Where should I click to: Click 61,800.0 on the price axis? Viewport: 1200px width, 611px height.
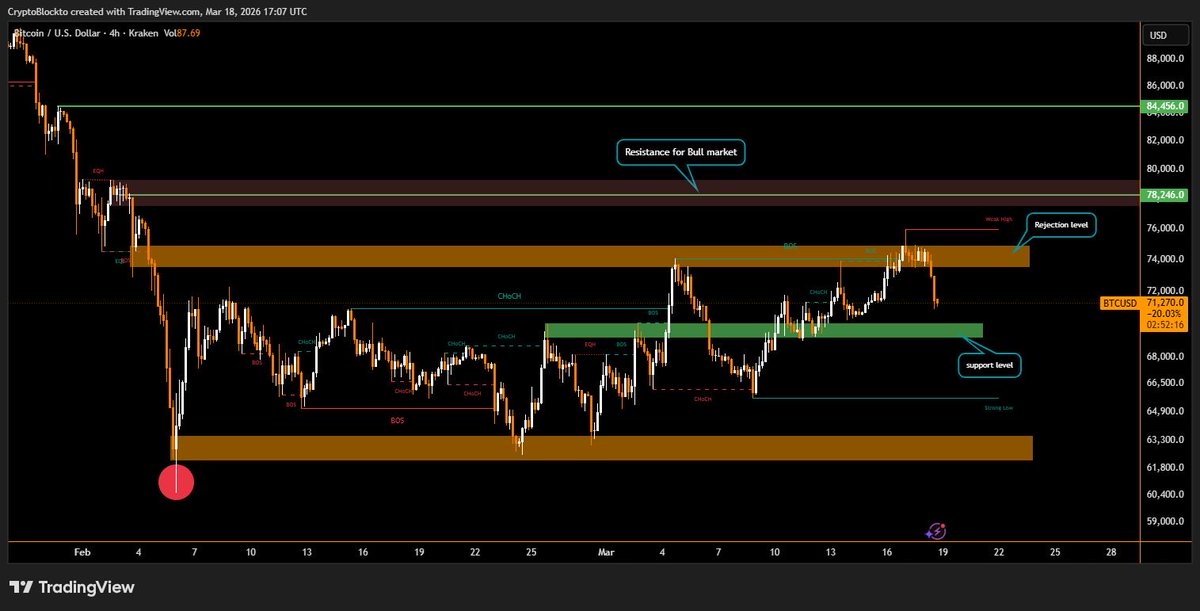click(1165, 467)
